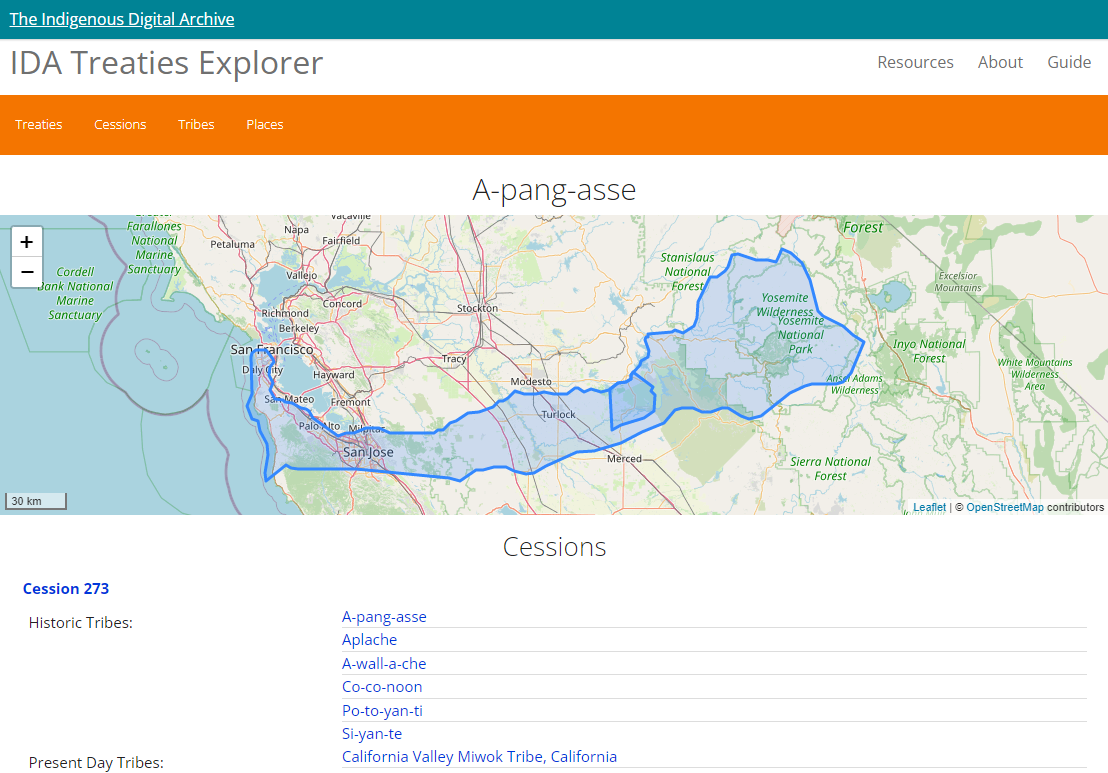1108x773 pixels.
Task: Zoom out on the map
Action: (x=26, y=272)
